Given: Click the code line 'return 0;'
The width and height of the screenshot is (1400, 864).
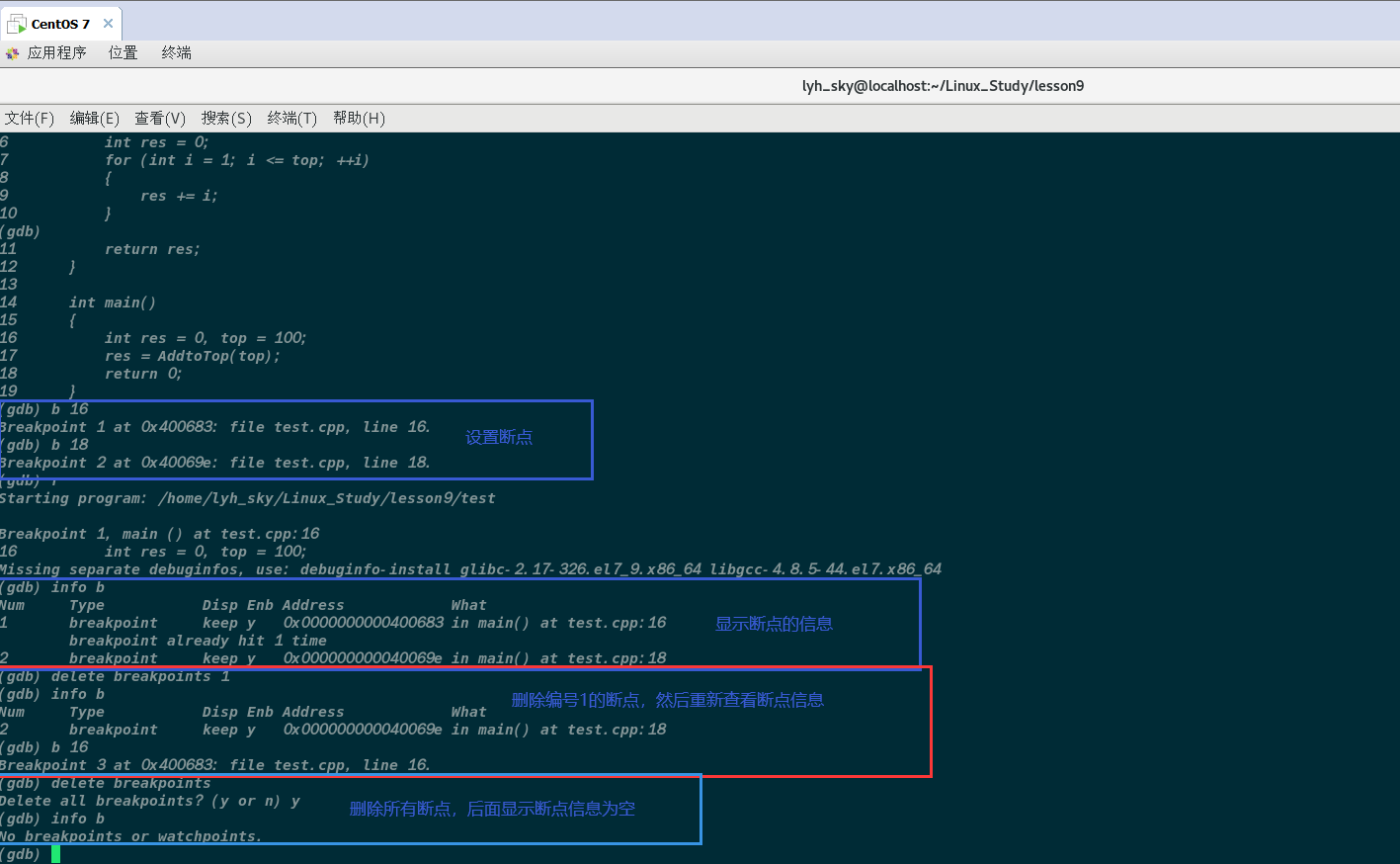Looking at the screenshot, I should coord(143,374).
